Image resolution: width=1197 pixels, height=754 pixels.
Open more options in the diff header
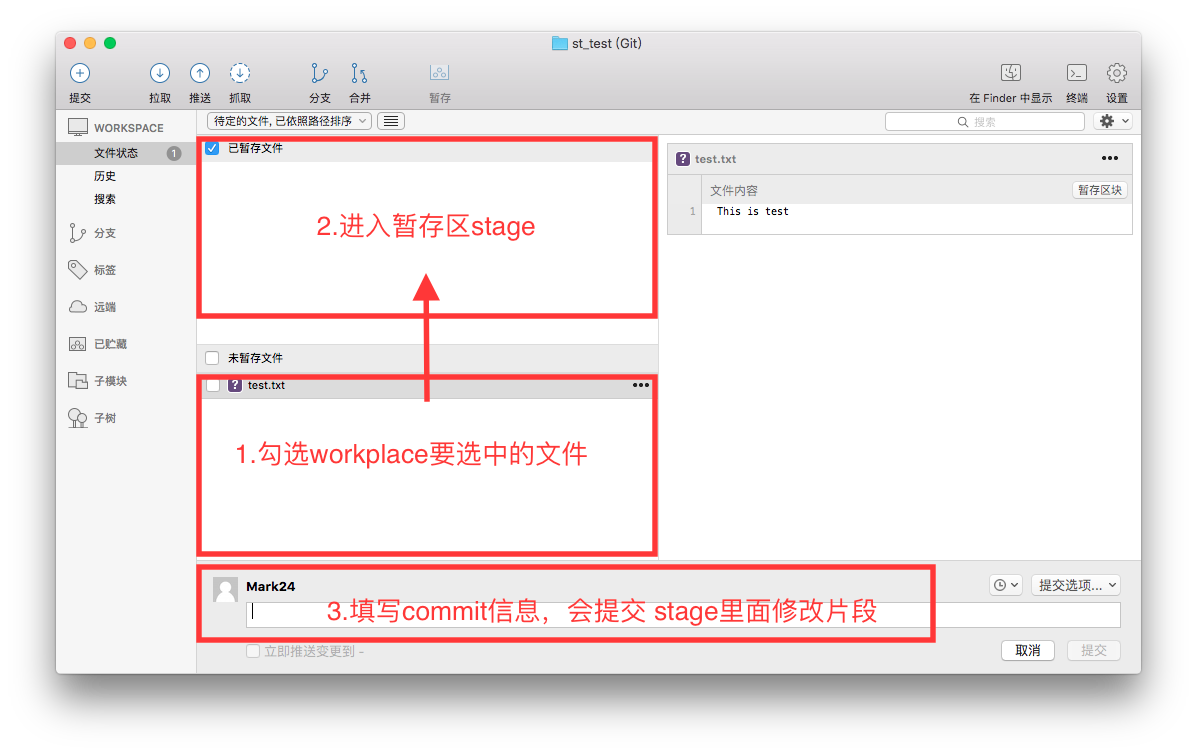(1110, 159)
